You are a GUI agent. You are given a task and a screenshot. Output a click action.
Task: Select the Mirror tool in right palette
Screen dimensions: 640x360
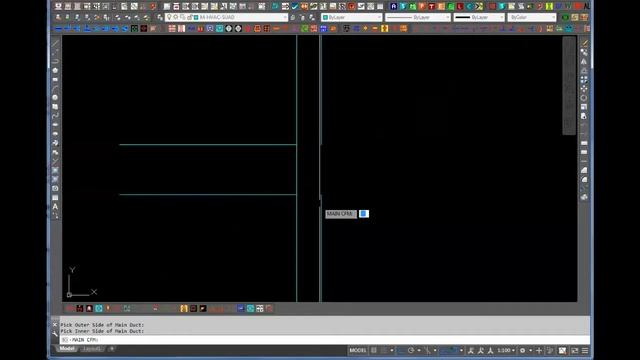pyautogui.click(x=584, y=61)
